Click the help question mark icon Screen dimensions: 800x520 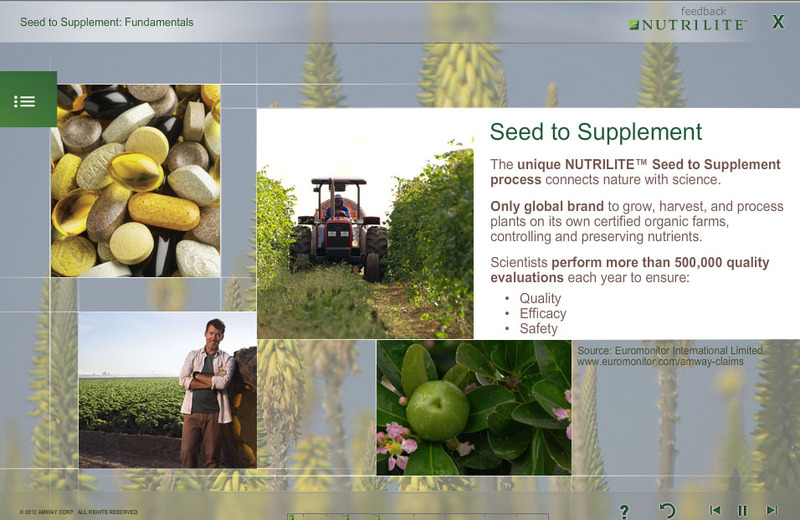(x=624, y=511)
